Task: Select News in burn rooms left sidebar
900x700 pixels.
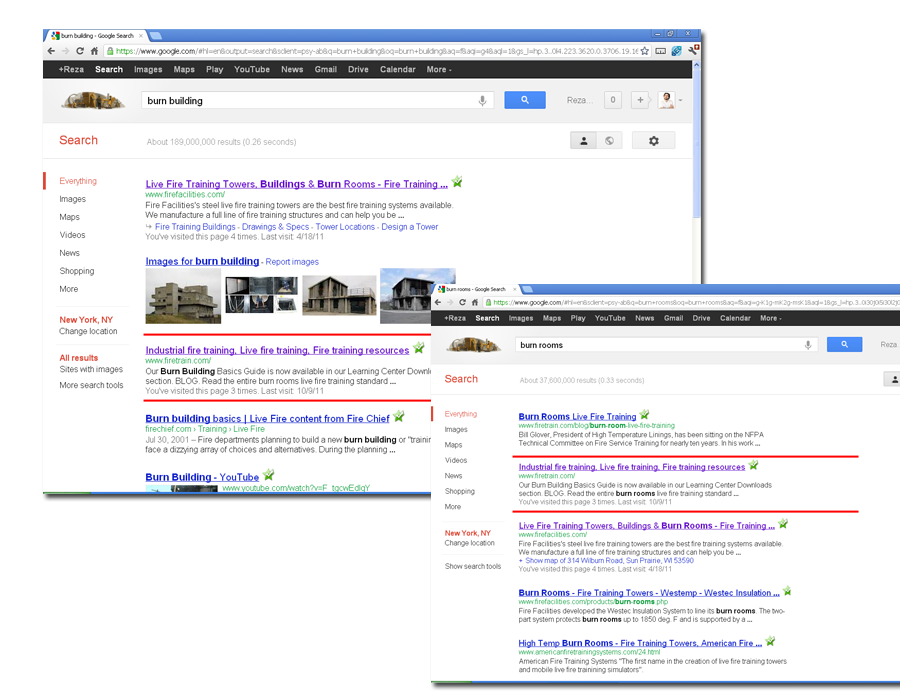Action: [x=453, y=476]
